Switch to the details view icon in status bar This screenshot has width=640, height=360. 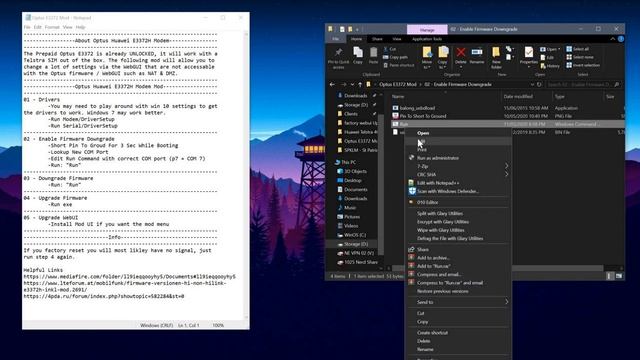[x=610, y=276]
